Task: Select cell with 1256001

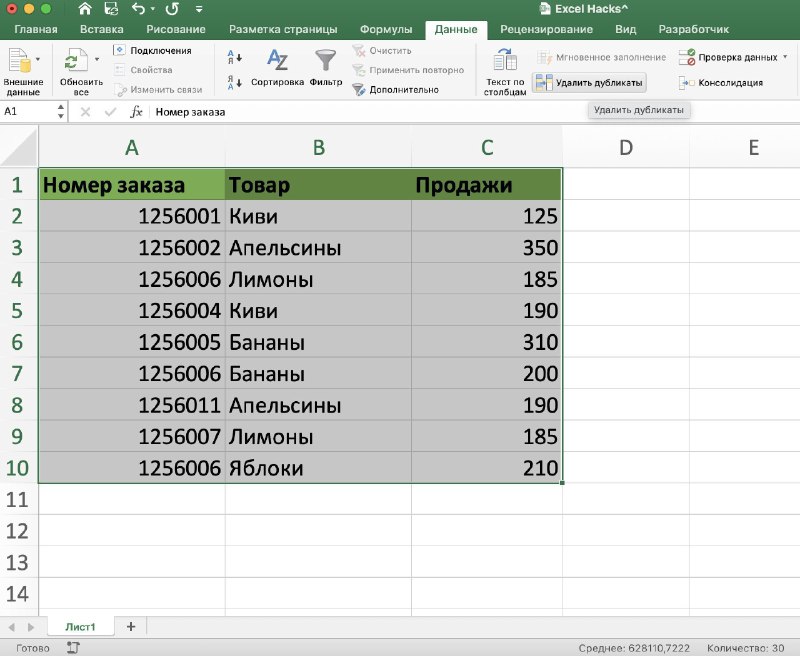Action: coord(132,216)
